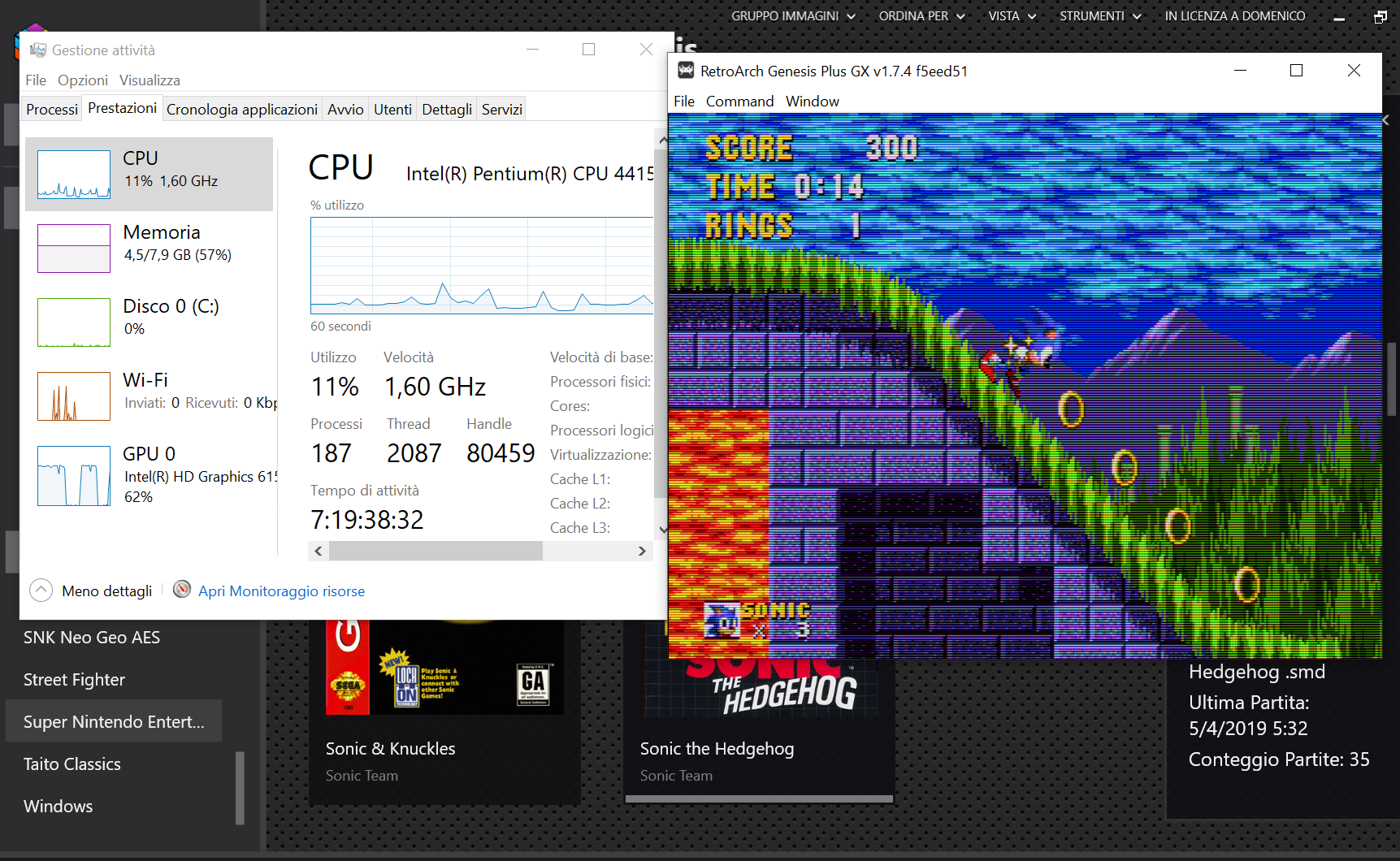Screen dimensions: 1400x861
Task: Expand the GRUPPO IMMAGINI dropdown
Action: (793, 15)
